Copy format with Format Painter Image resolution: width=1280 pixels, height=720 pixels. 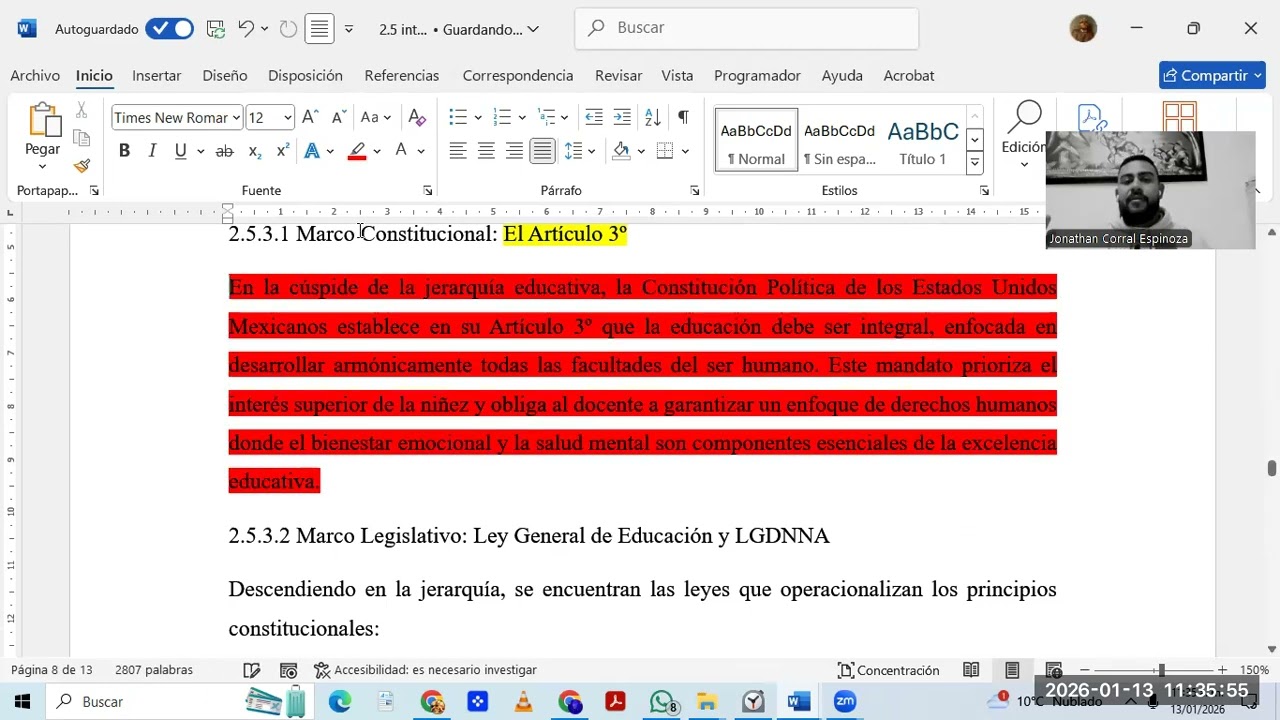tap(82, 166)
